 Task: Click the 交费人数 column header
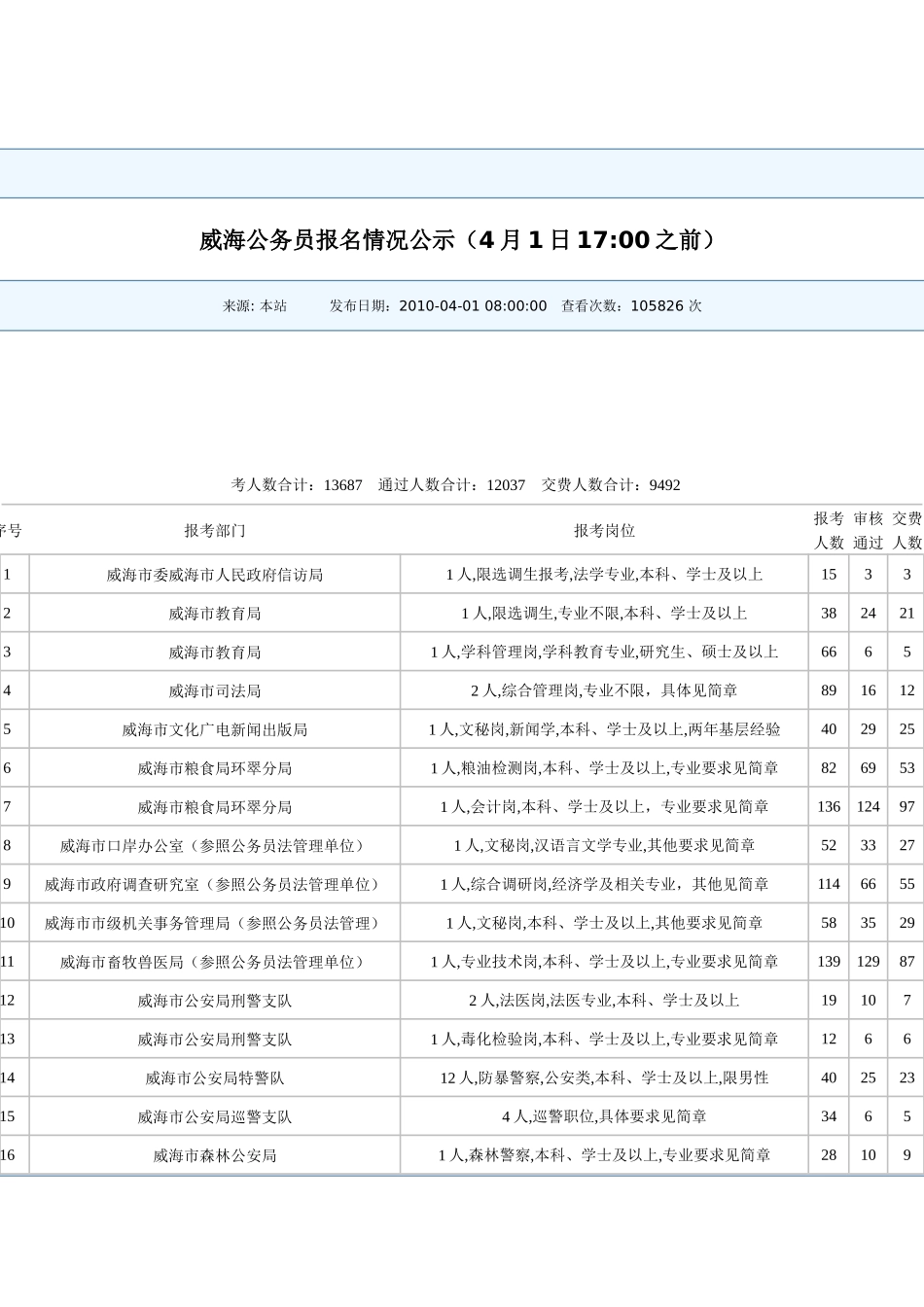[x=907, y=530]
